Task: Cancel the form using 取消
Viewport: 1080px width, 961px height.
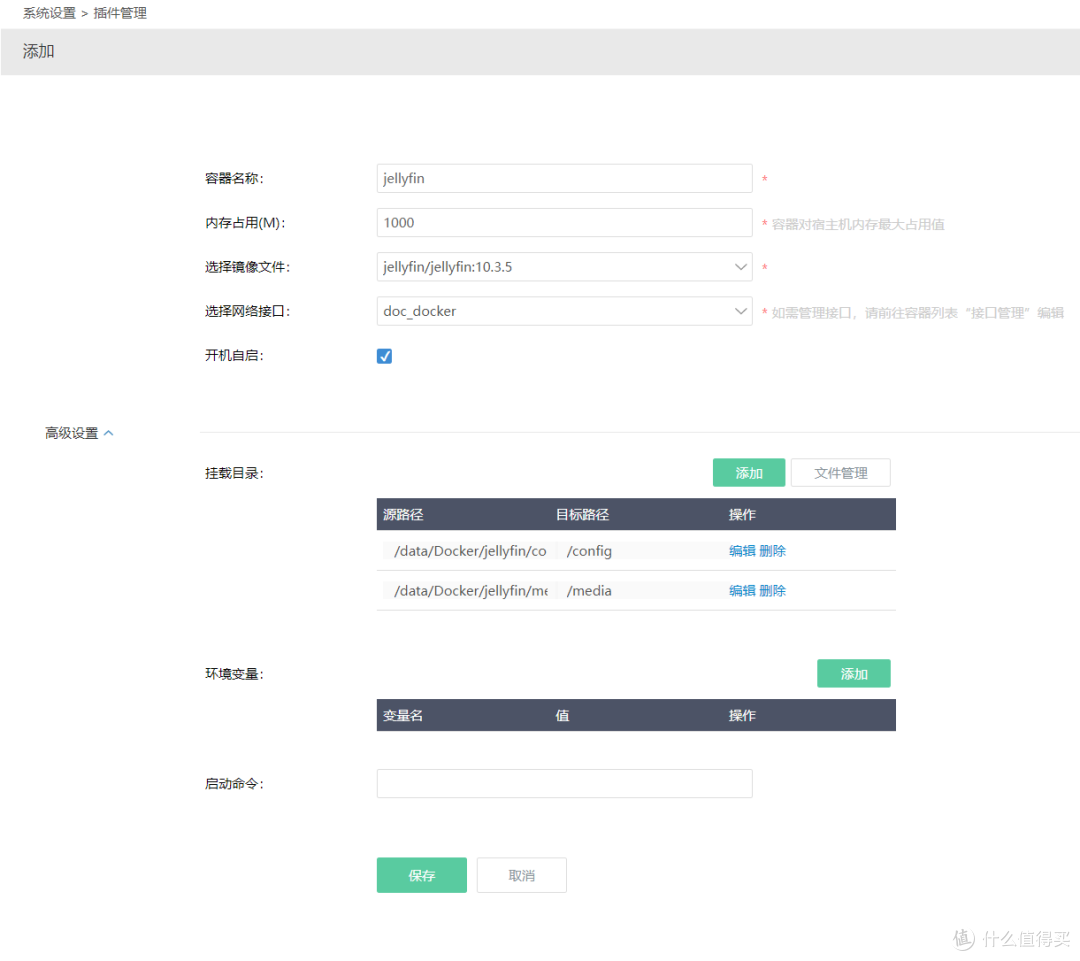Action: [x=521, y=874]
